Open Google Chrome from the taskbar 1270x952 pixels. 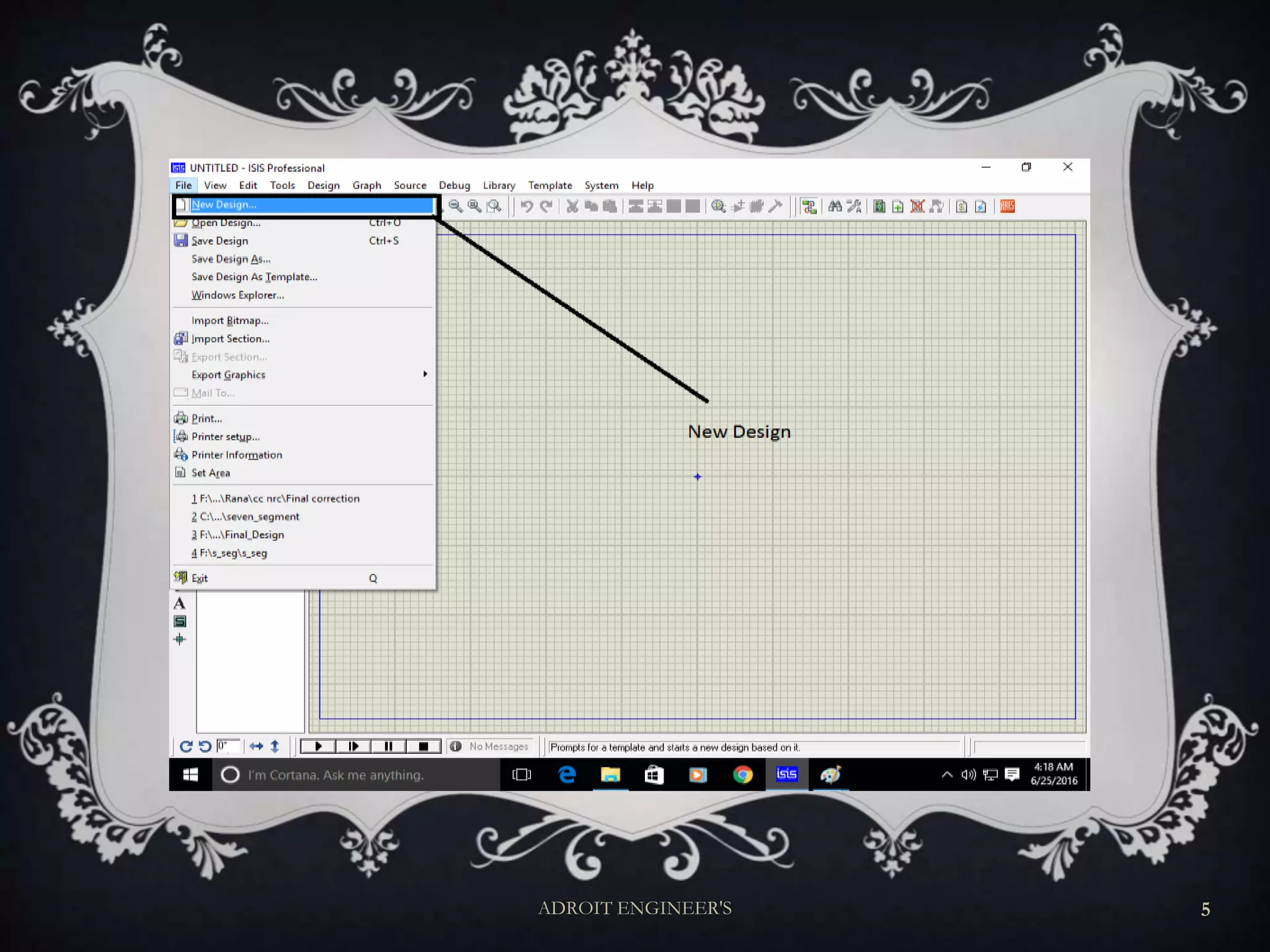(x=742, y=775)
